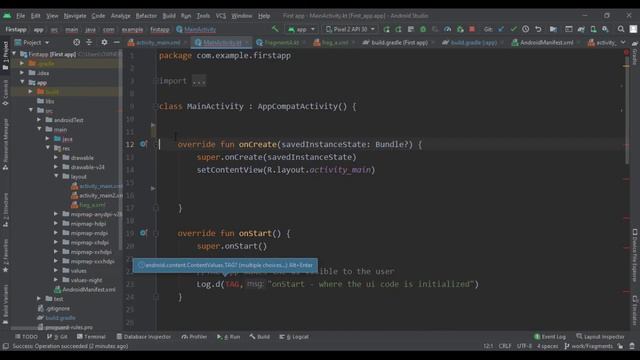Toggle the Resource Manager side button

pos(5,144)
